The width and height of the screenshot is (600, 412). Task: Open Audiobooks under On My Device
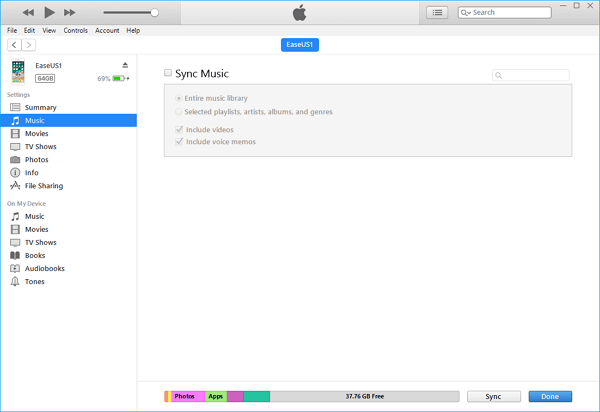44,269
